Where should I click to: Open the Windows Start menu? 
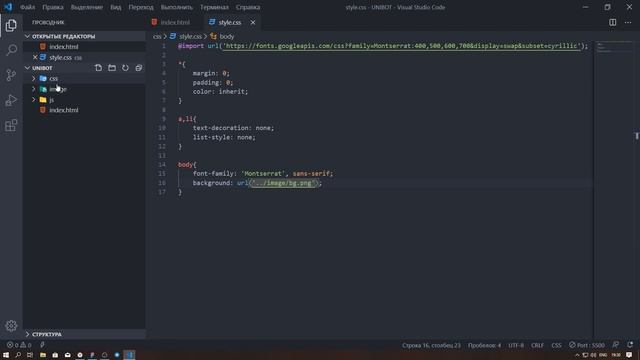tap(6, 355)
